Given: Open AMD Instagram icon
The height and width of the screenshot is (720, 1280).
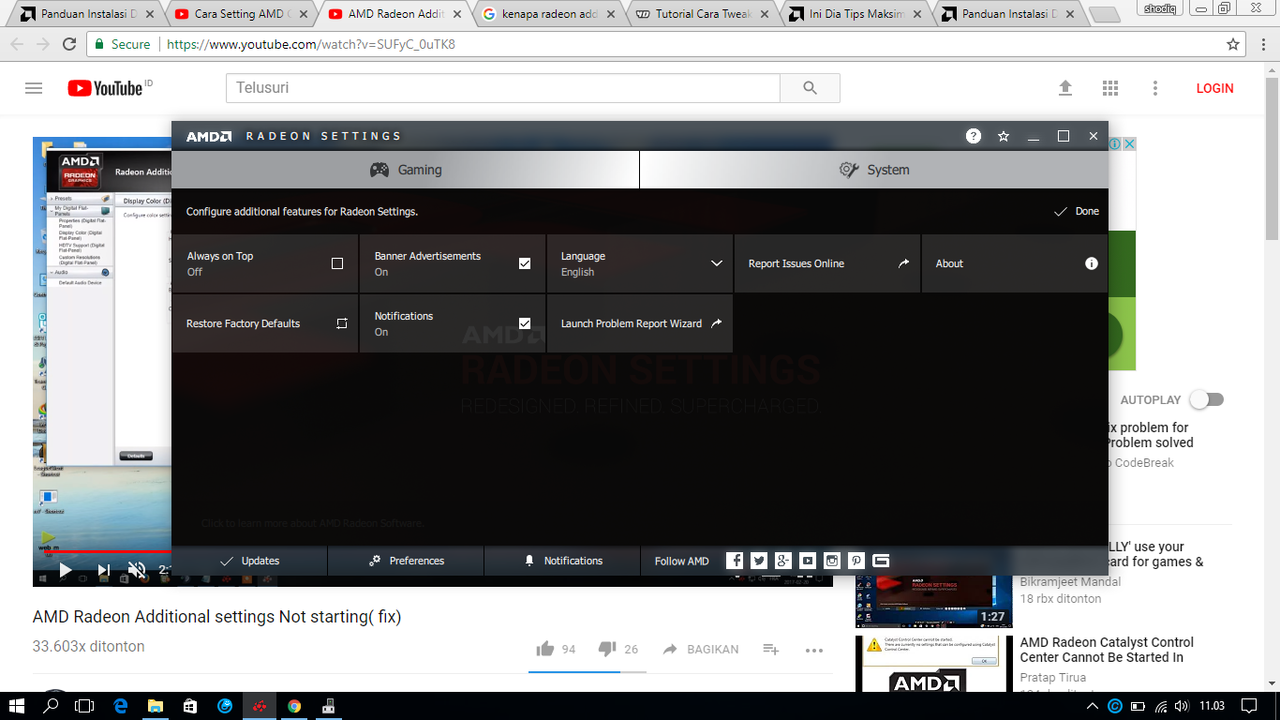Looking at the screenshot, I should pyautogui.click(x=832, y=561).
